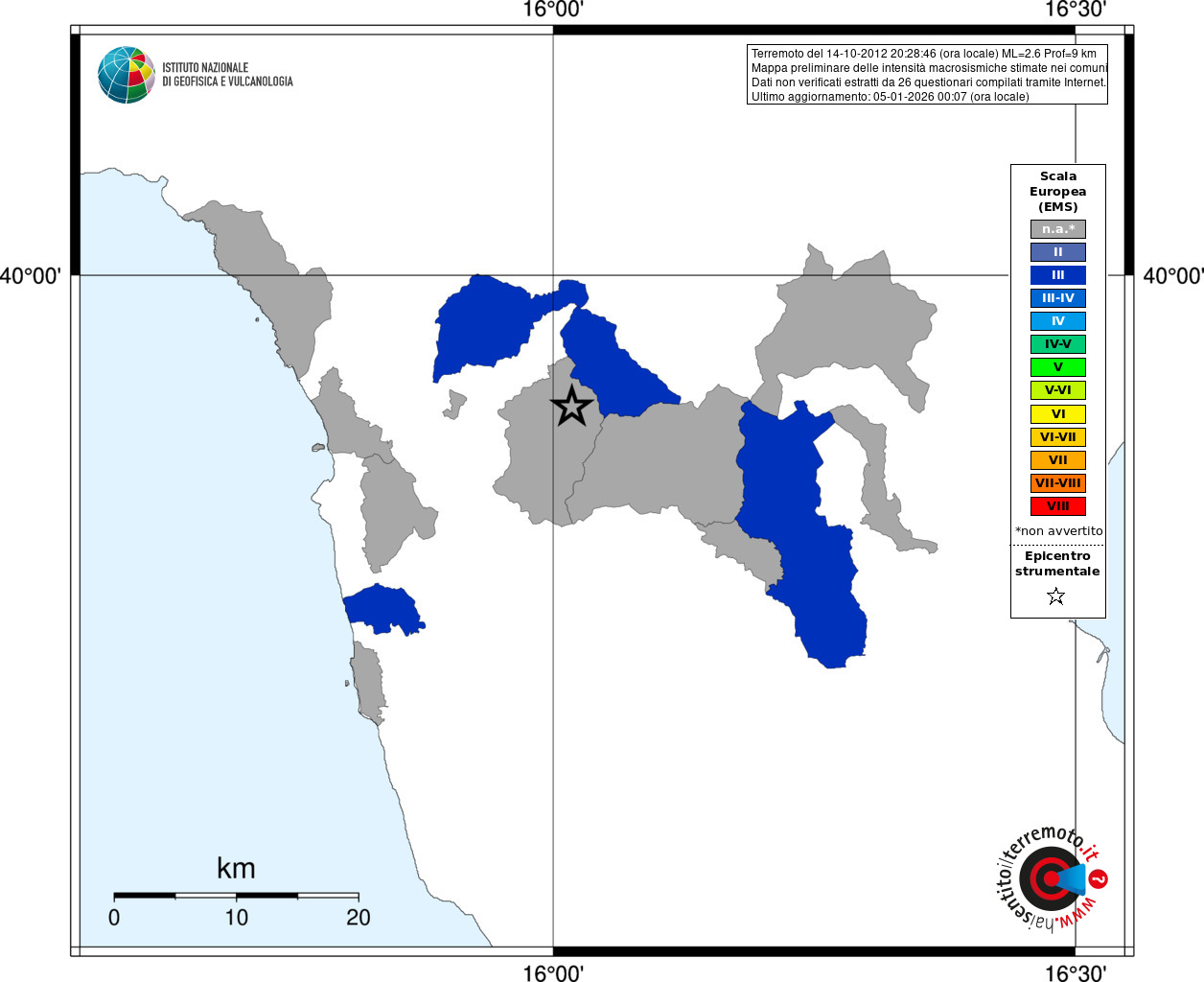Select the intensity VIII red swatch
1204x982 pixels.
[1058, 506]
